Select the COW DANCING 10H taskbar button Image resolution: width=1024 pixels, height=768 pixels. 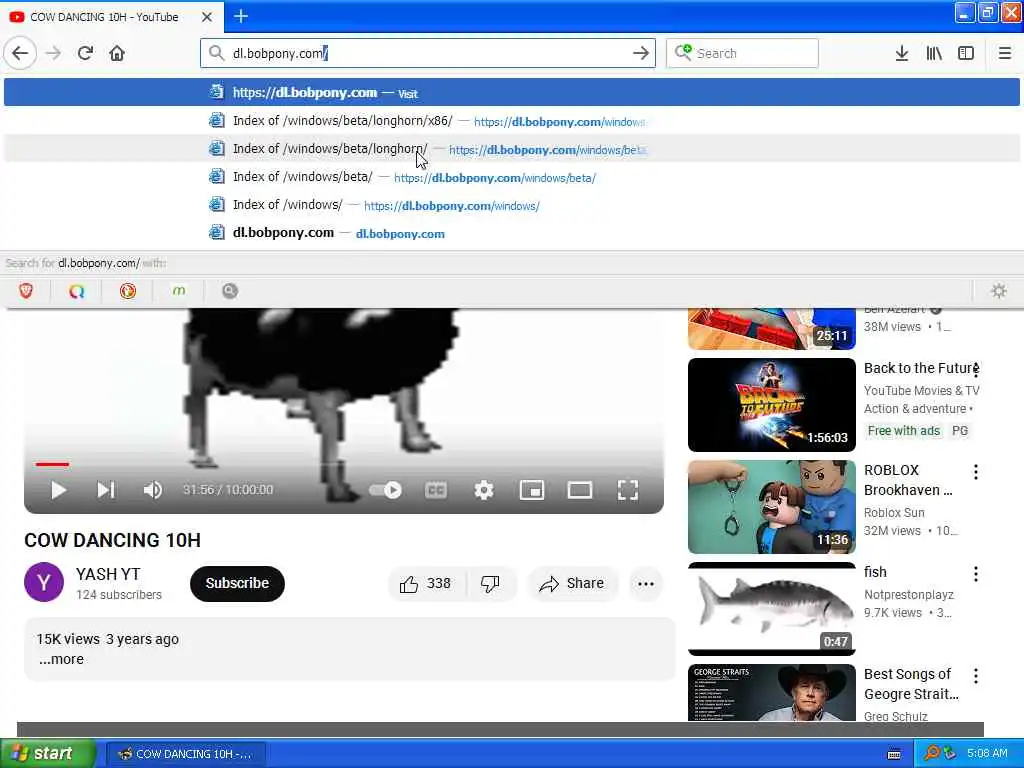click(x=185, y=754)
